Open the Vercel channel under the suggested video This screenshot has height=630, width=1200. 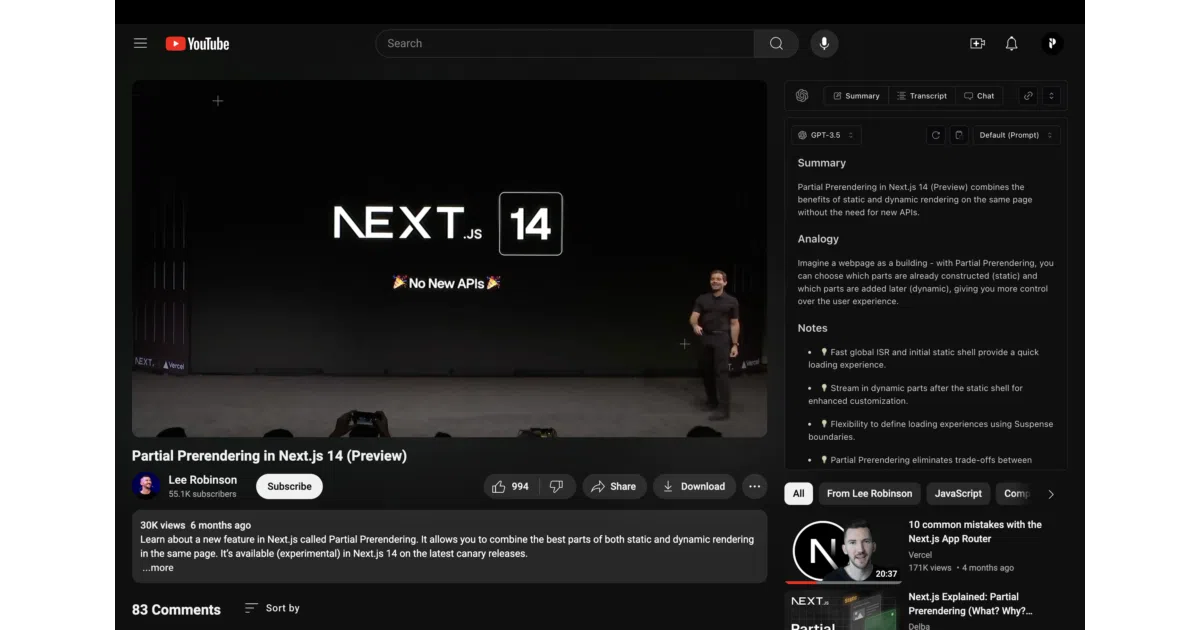click(920, 554)
